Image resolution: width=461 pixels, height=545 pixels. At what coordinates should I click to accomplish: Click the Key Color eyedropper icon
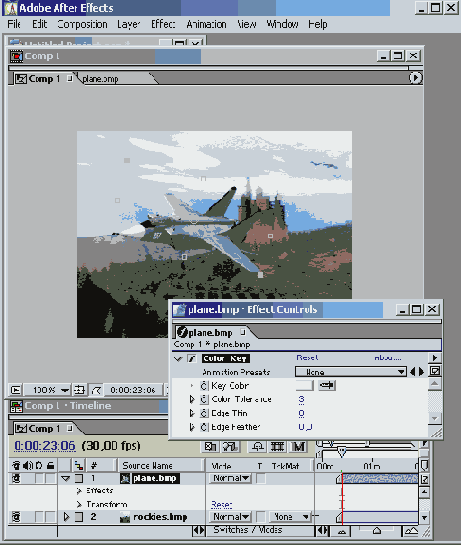pyautogui.click(x=327, y=385)
